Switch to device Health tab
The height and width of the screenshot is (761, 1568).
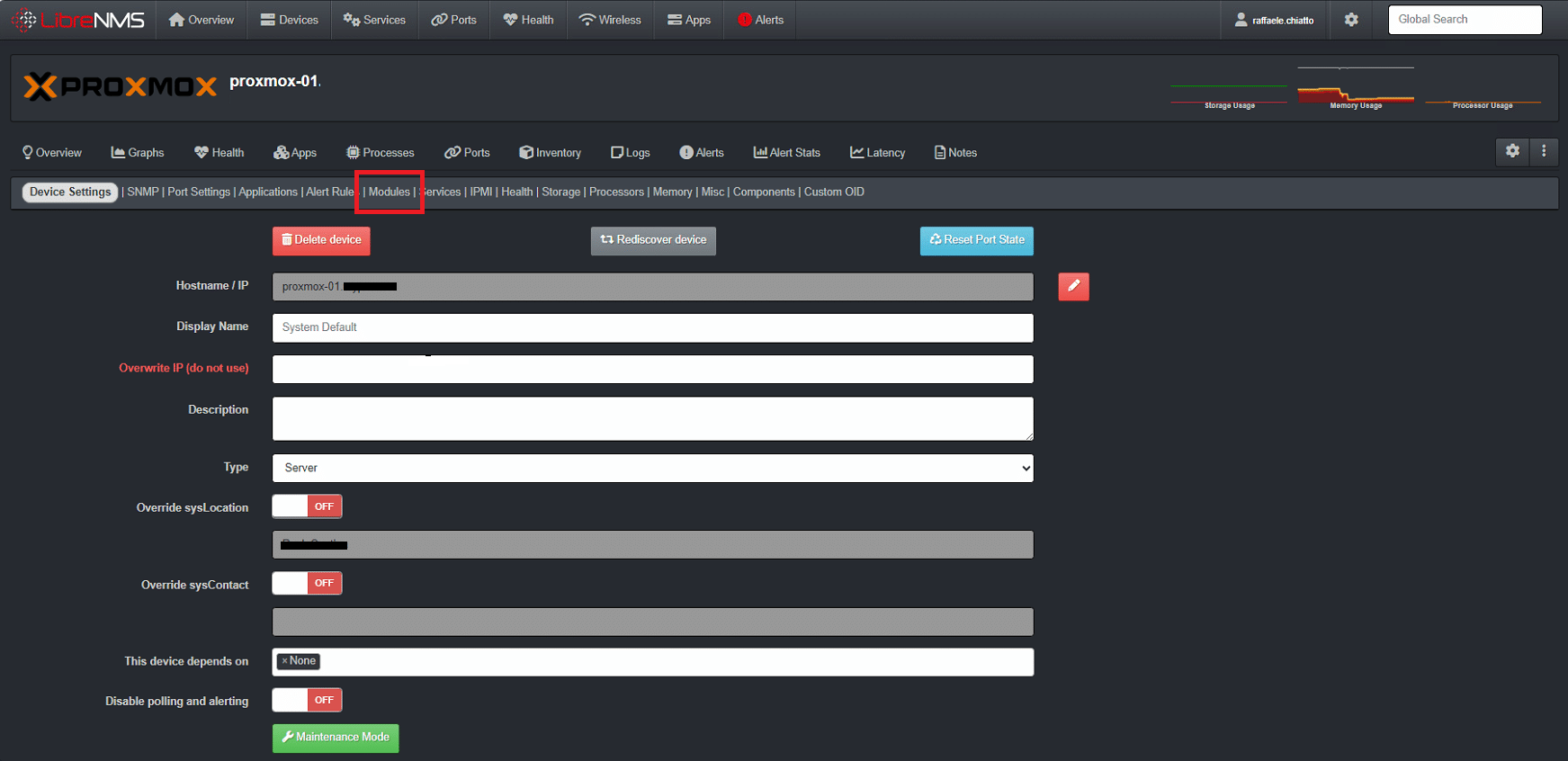[220, 153]
